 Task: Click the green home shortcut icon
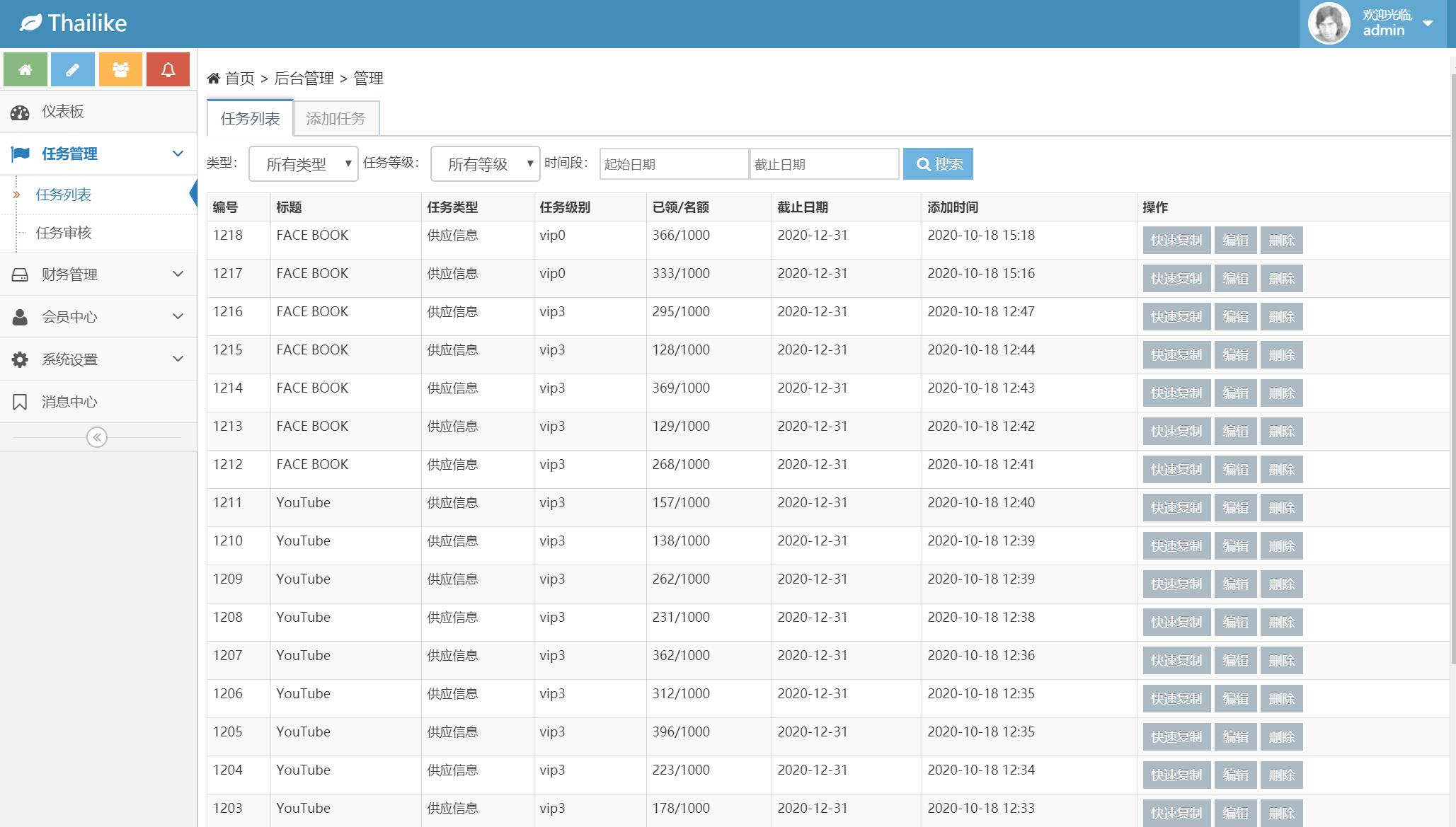tap(25, 69)
